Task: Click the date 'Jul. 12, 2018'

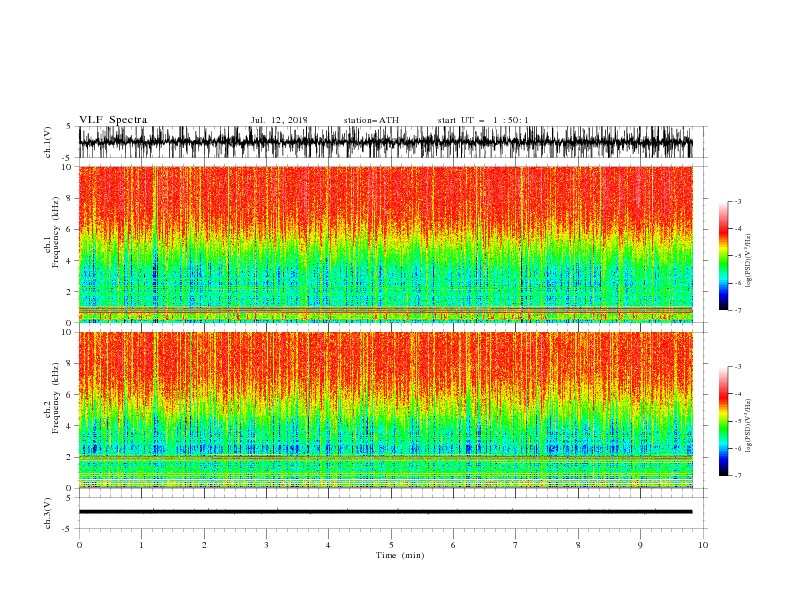Action: pyautogui.click(x=279, y=120)
